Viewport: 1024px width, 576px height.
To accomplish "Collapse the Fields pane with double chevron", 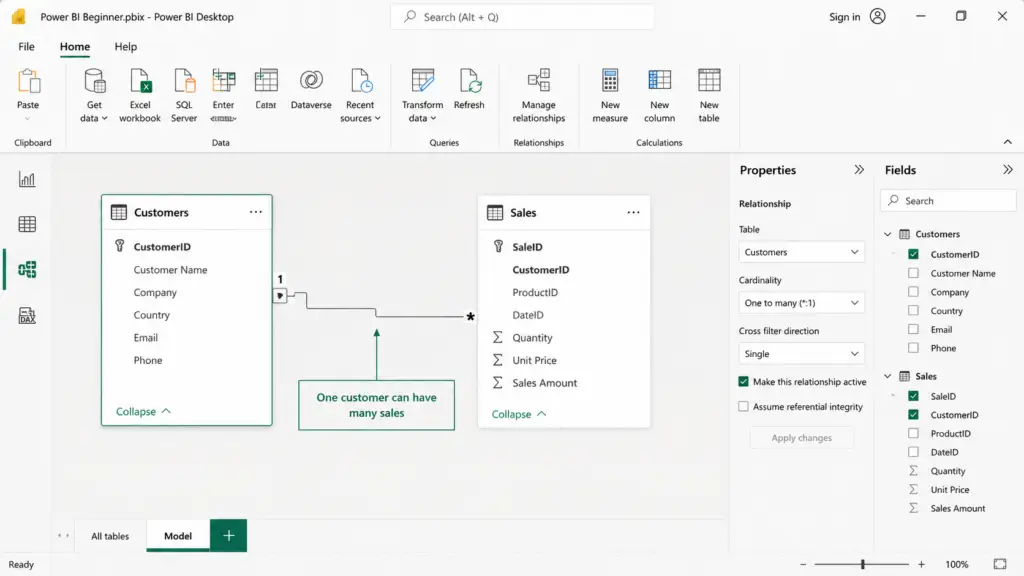I will 1008,170.
